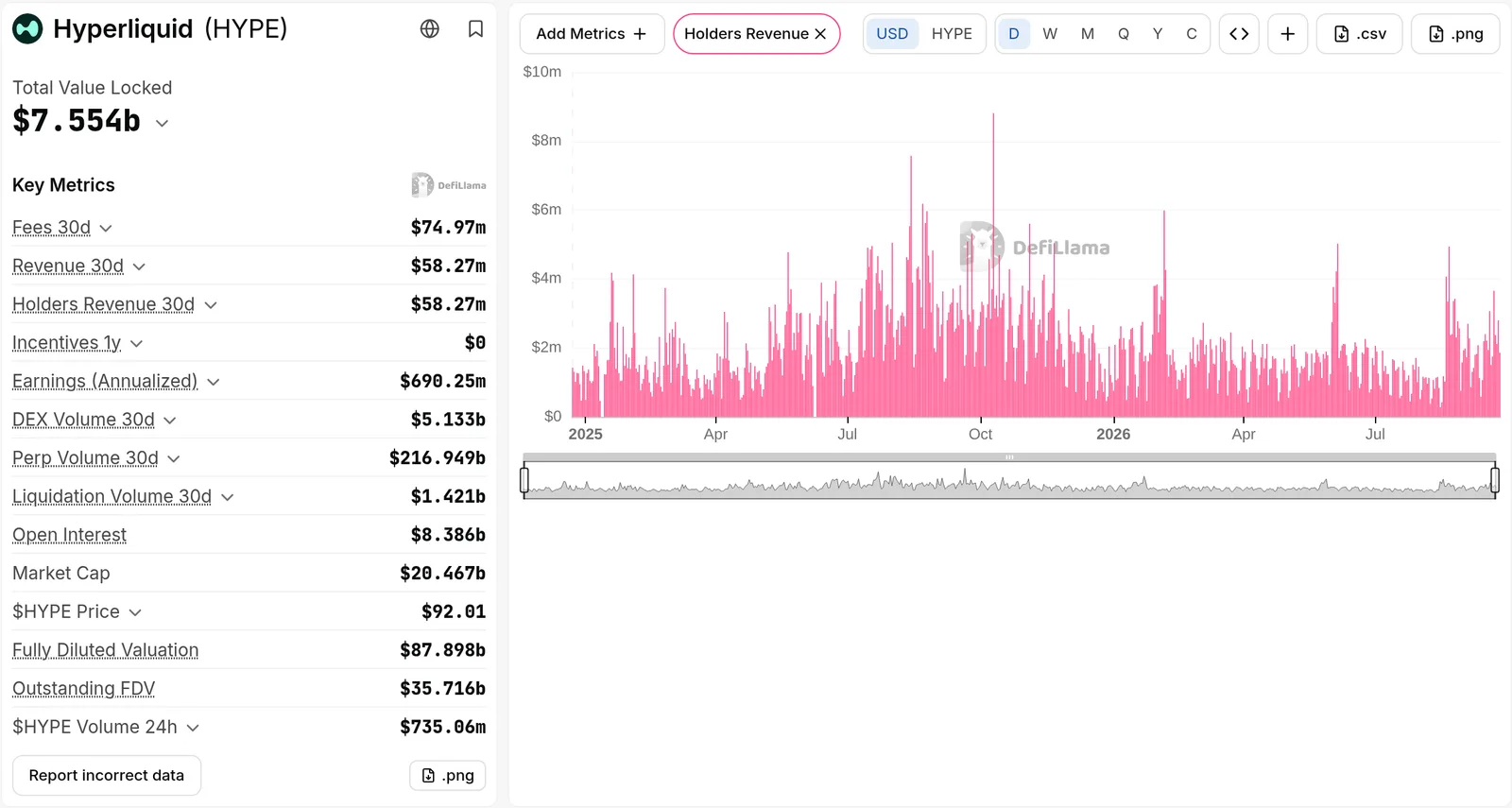
Task: Click the Open Interest label
Action: pos(69,535)
